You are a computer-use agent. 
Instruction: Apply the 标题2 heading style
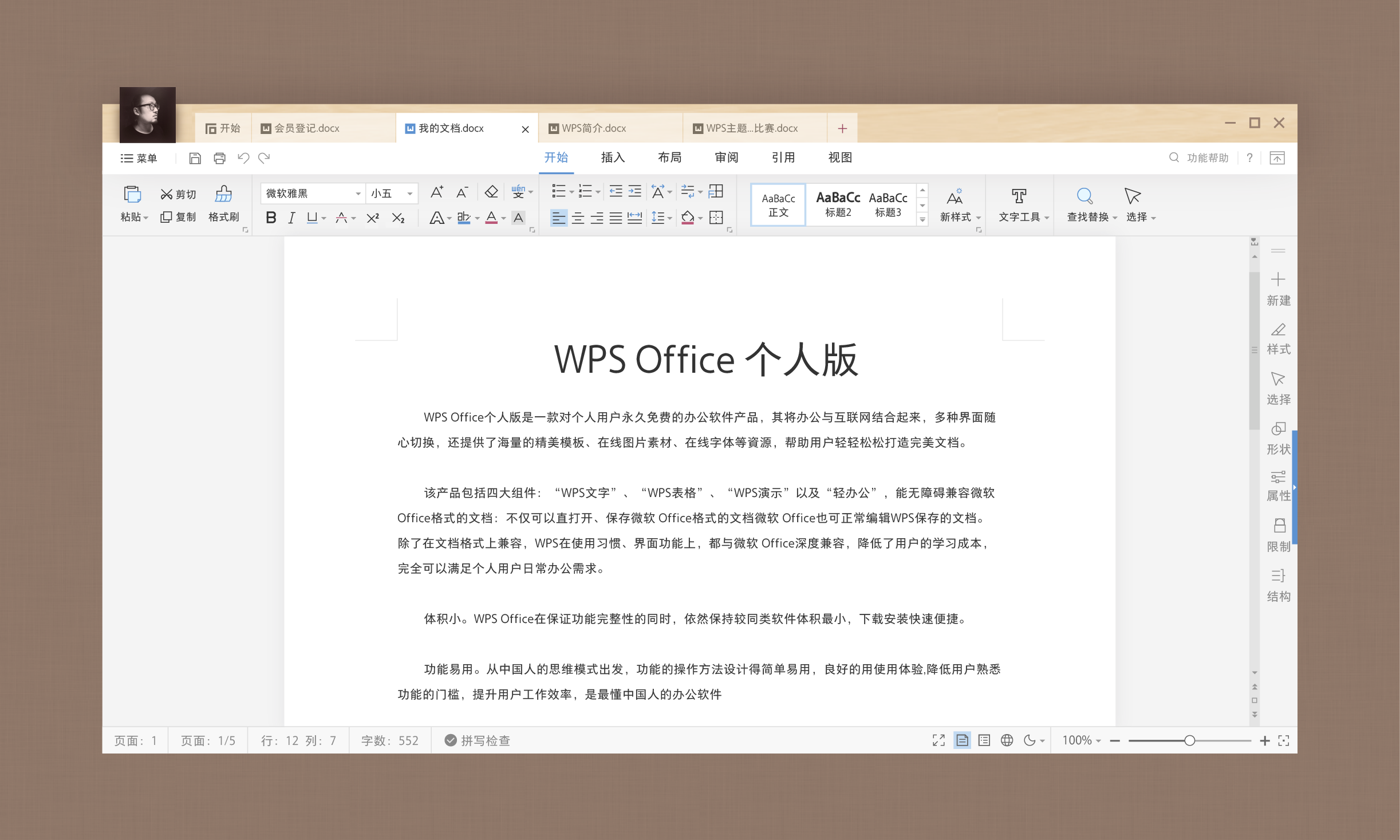837,204
